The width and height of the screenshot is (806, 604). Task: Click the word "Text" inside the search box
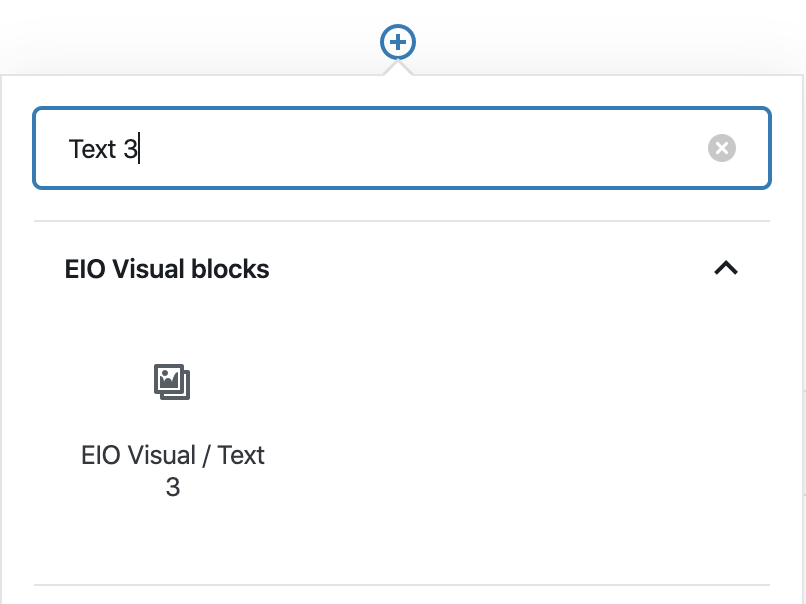[x=93, y=149]
